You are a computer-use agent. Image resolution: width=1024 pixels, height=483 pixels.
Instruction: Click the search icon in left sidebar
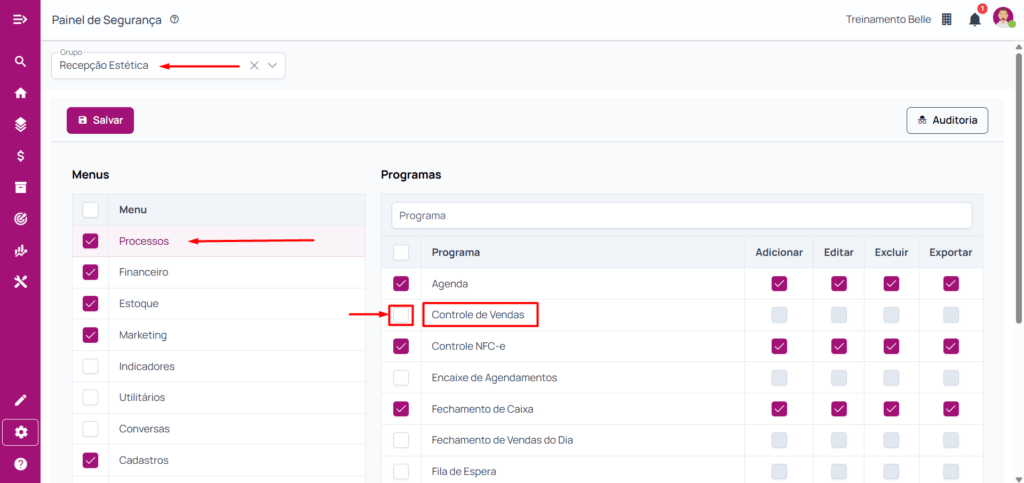(20, 61)
